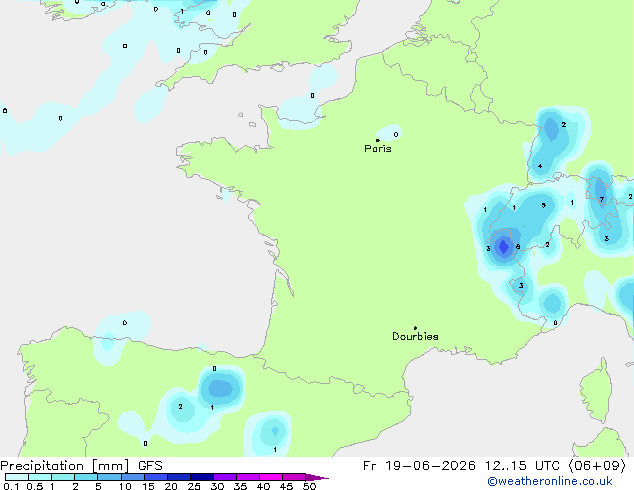The height and width of the screenshot is (490, 634).
Task: Pick the 40 to 45 magenta swatch
Action: pos(271,477)
